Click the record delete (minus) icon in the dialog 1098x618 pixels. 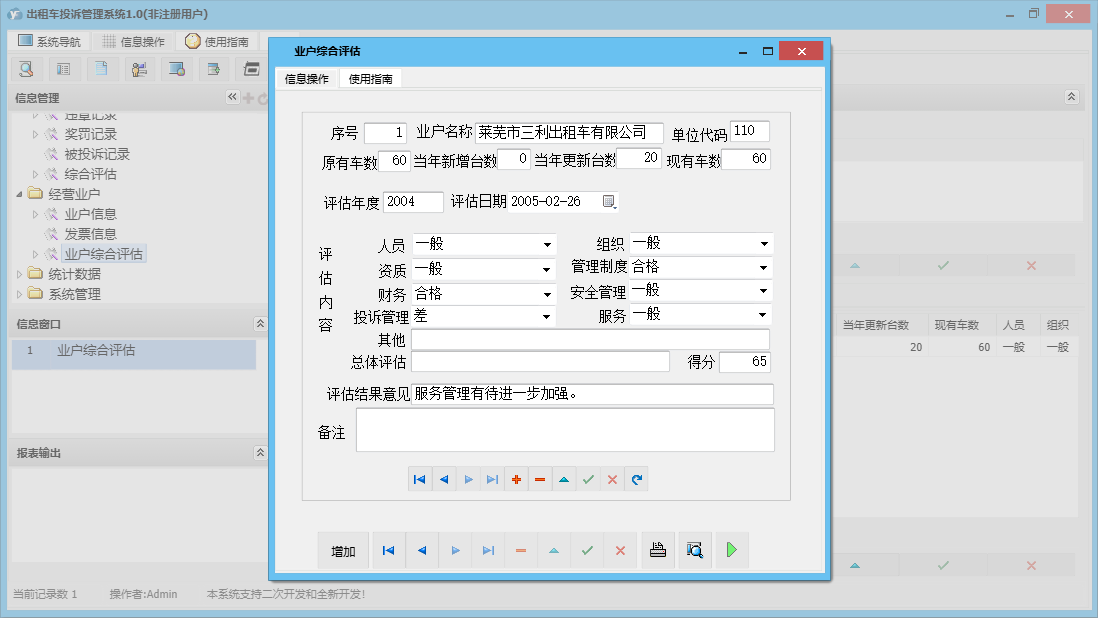coord(540,479)
